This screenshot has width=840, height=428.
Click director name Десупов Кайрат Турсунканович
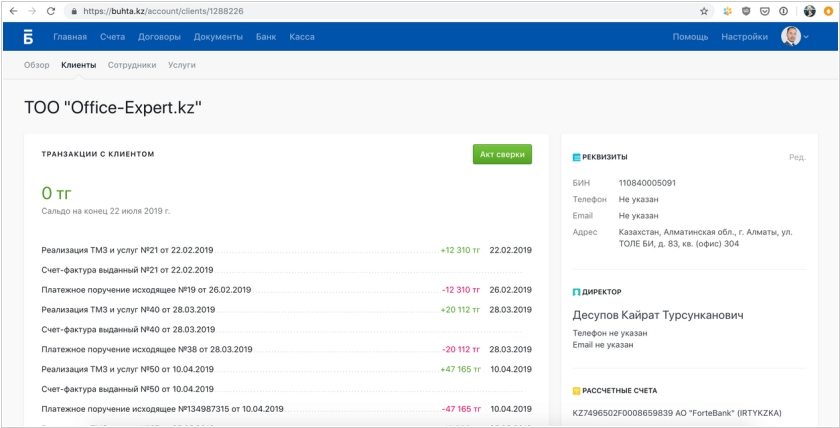[x=658, y=315]
